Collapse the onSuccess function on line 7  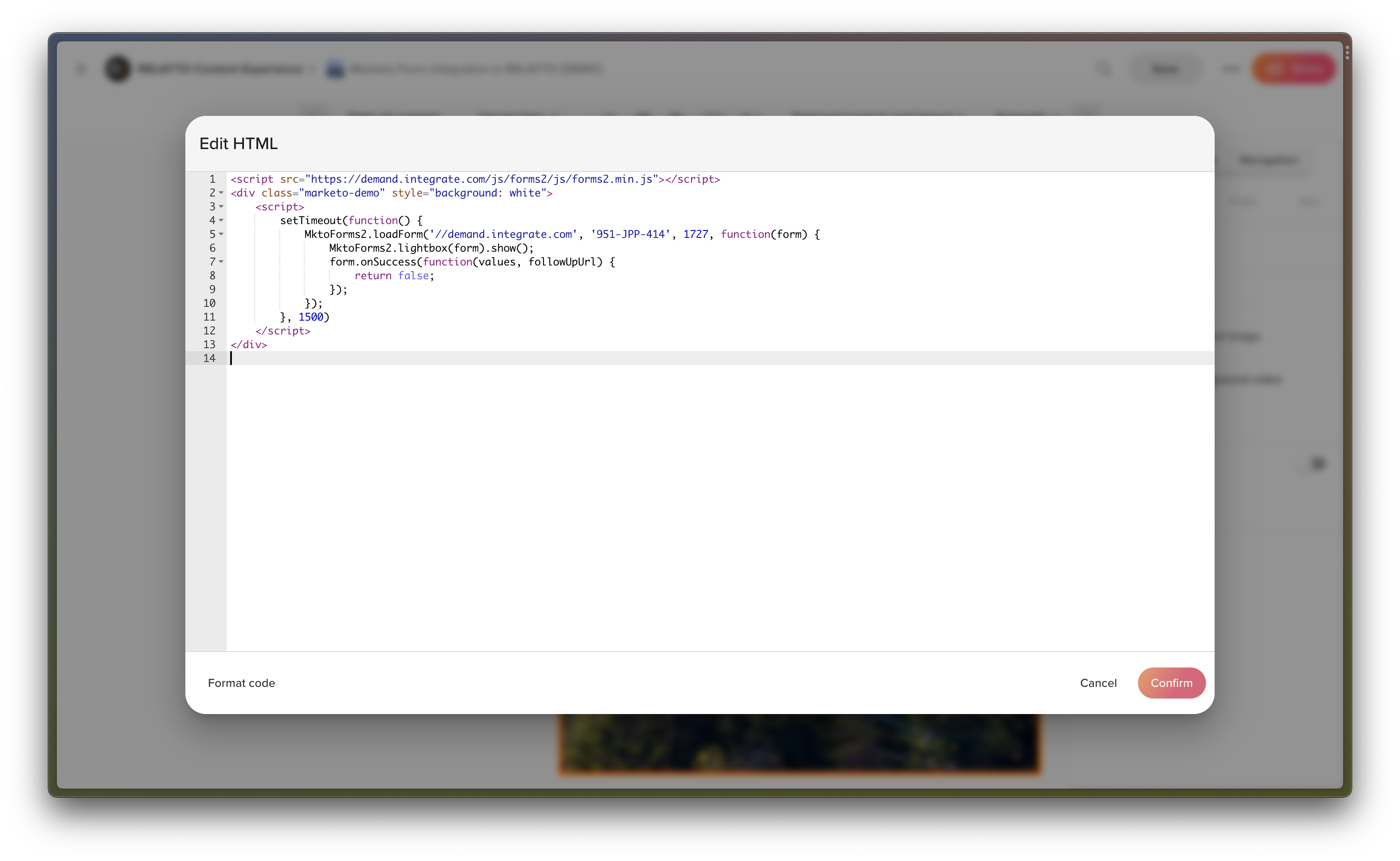click(x=221, y=262)
